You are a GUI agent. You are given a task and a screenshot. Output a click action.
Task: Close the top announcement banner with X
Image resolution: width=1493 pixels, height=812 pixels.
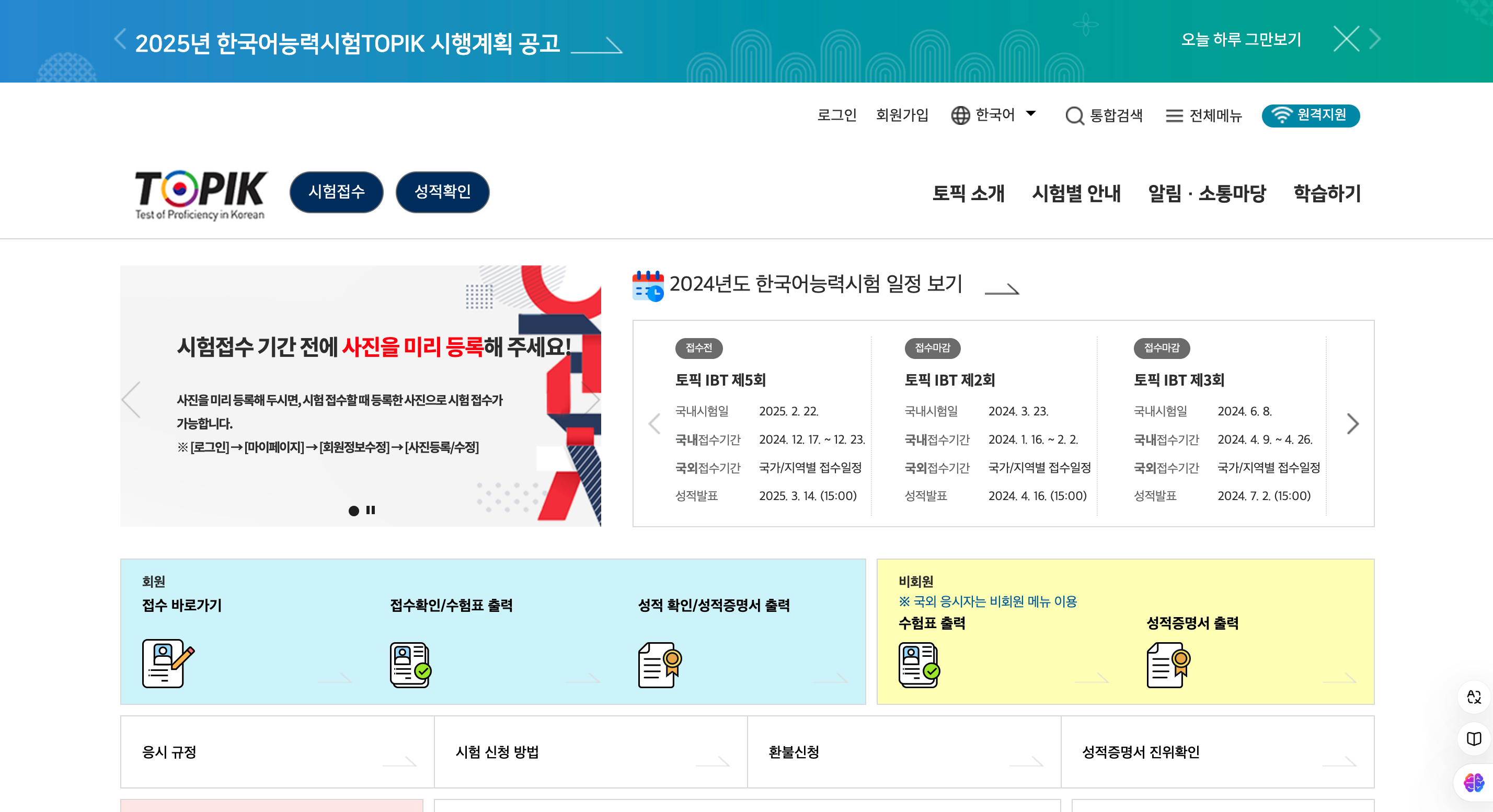tap(1346, 39)
